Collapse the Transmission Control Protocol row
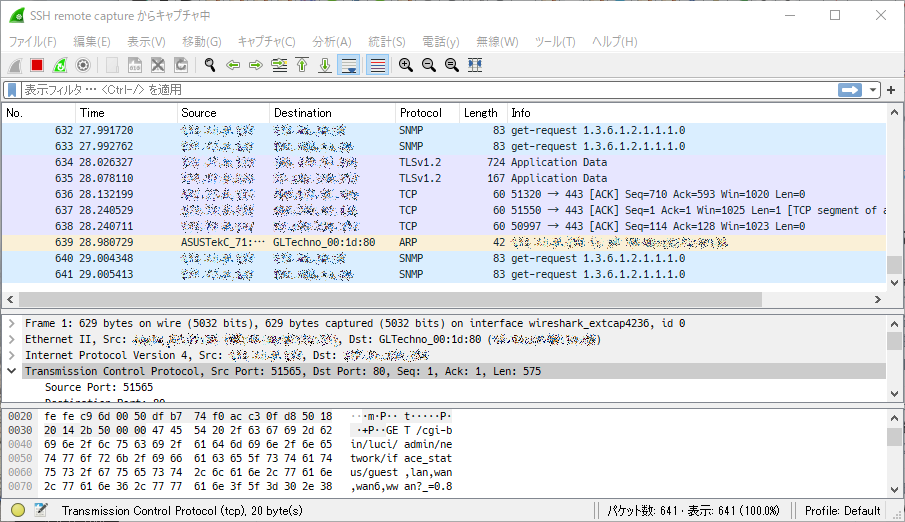The height and width of the screenshot is (522, 905). point(12,371)
